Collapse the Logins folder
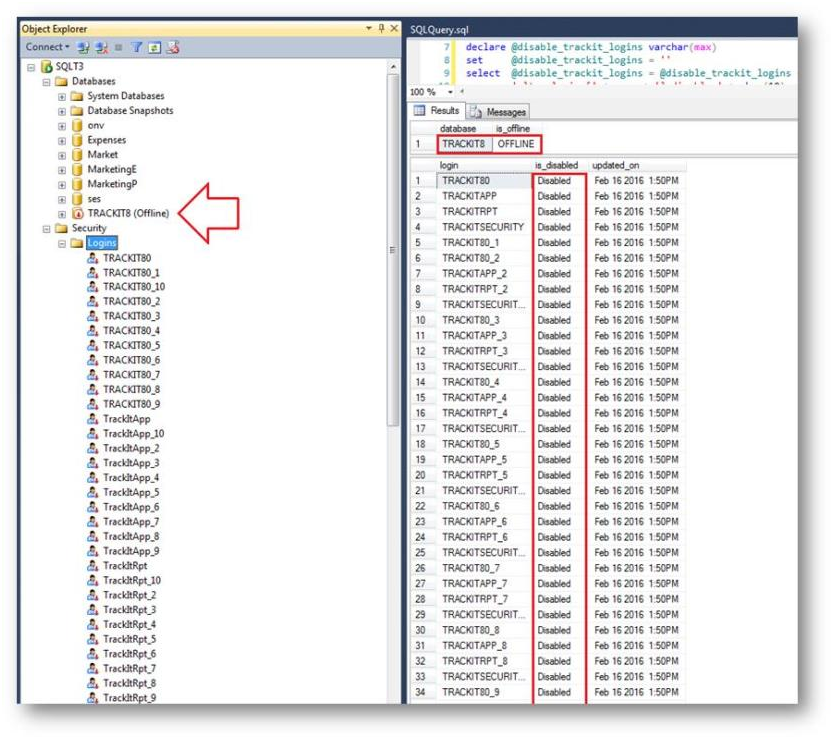Image resolution: width=833 pixels, height=739 pixels. coord(62,244)
